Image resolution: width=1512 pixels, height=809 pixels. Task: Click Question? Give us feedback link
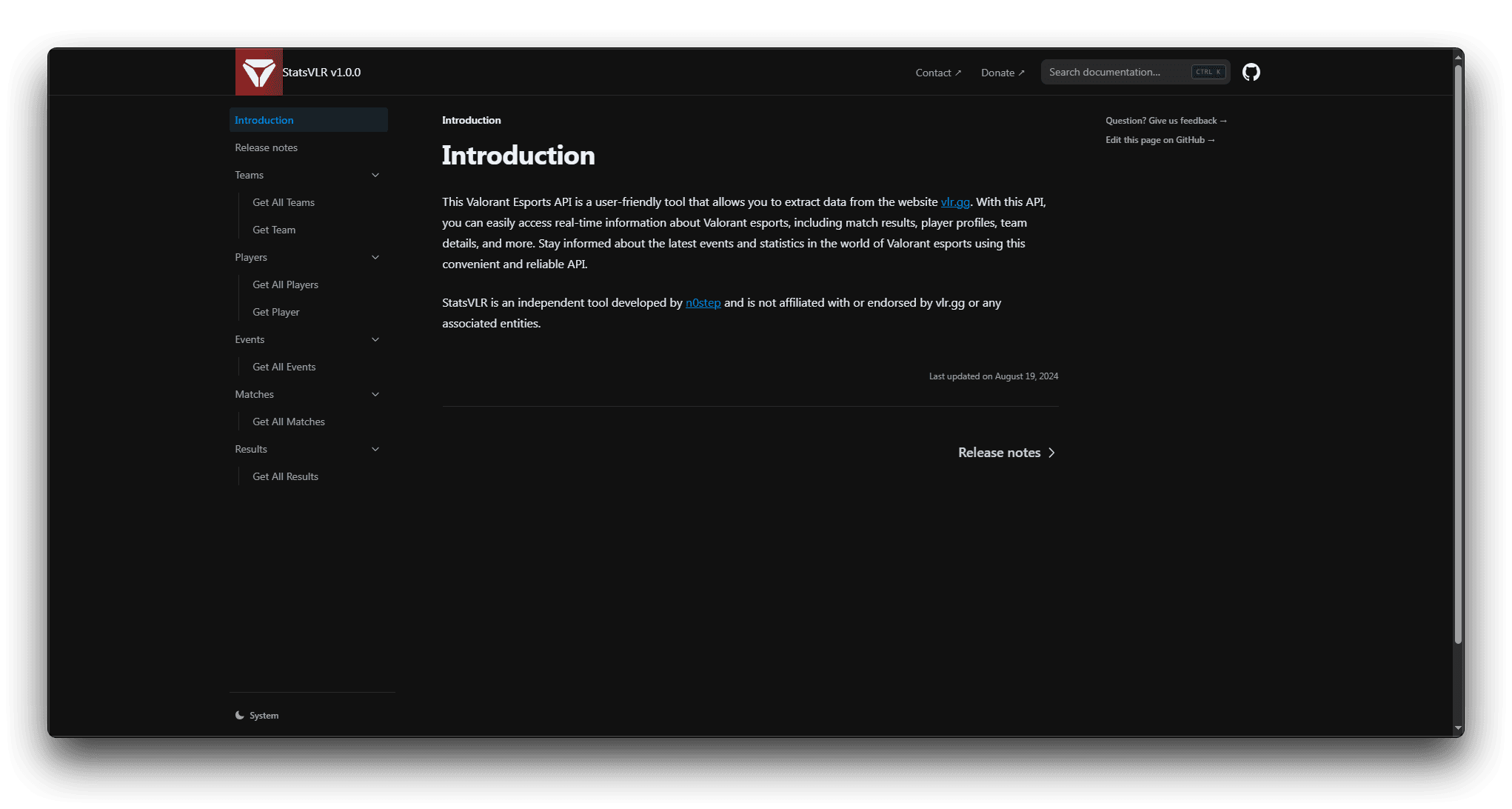pos(1166,121)
